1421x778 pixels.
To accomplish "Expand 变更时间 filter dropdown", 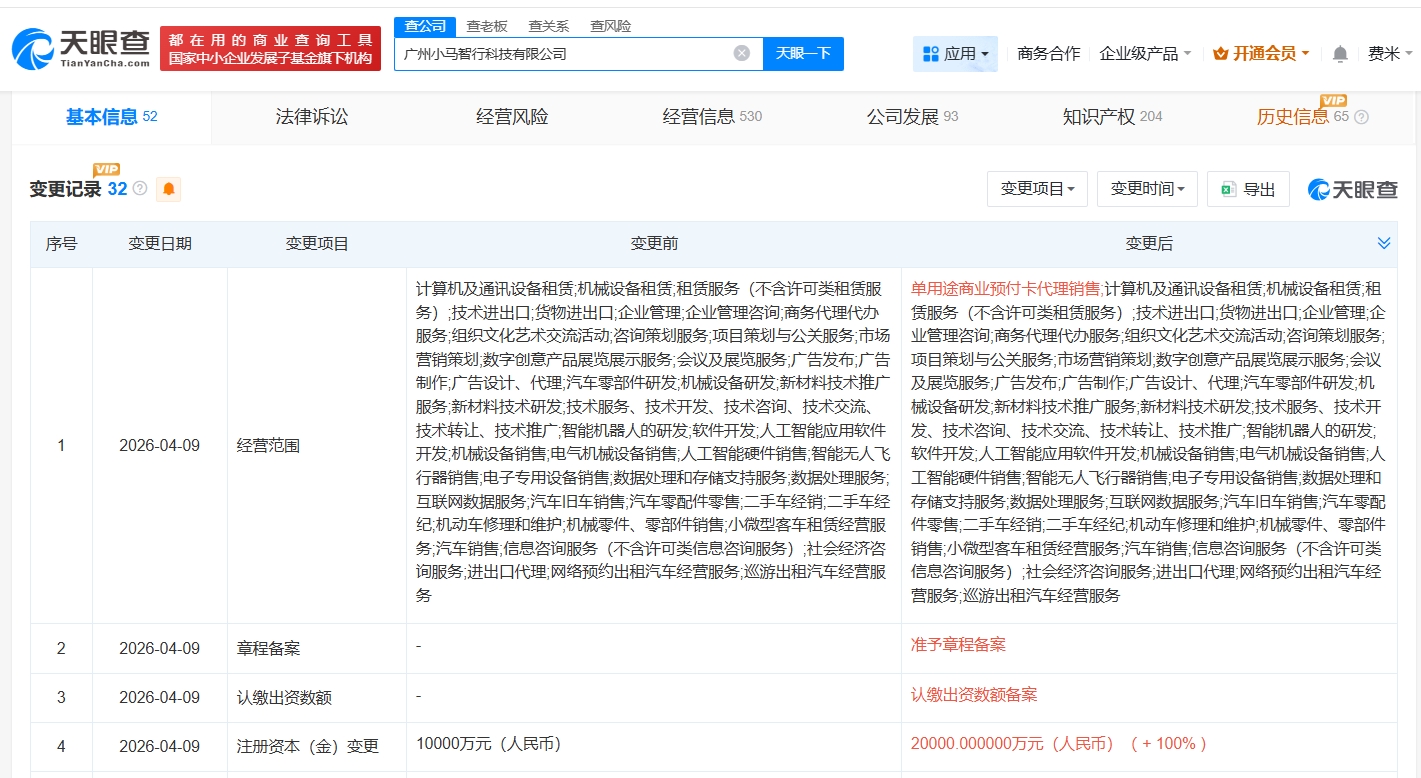I will coord(1147,189).
